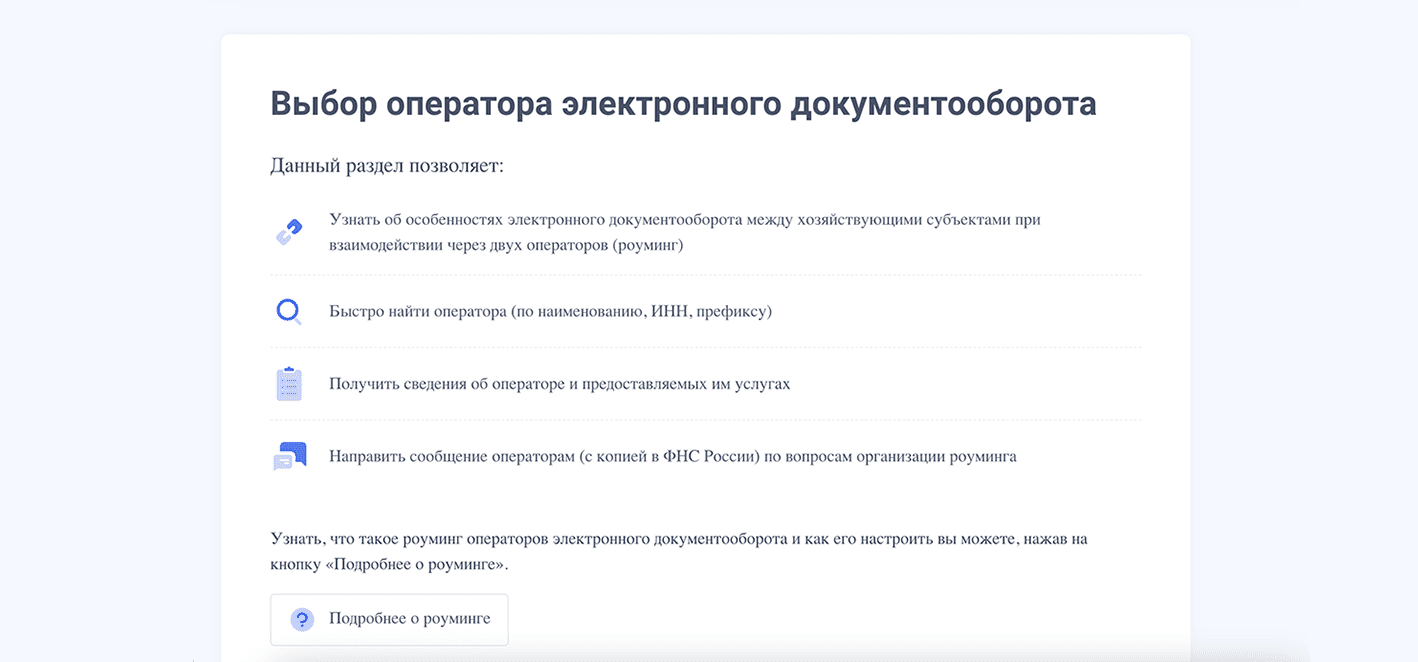Click the question mark icon

[x=302, y=619]
